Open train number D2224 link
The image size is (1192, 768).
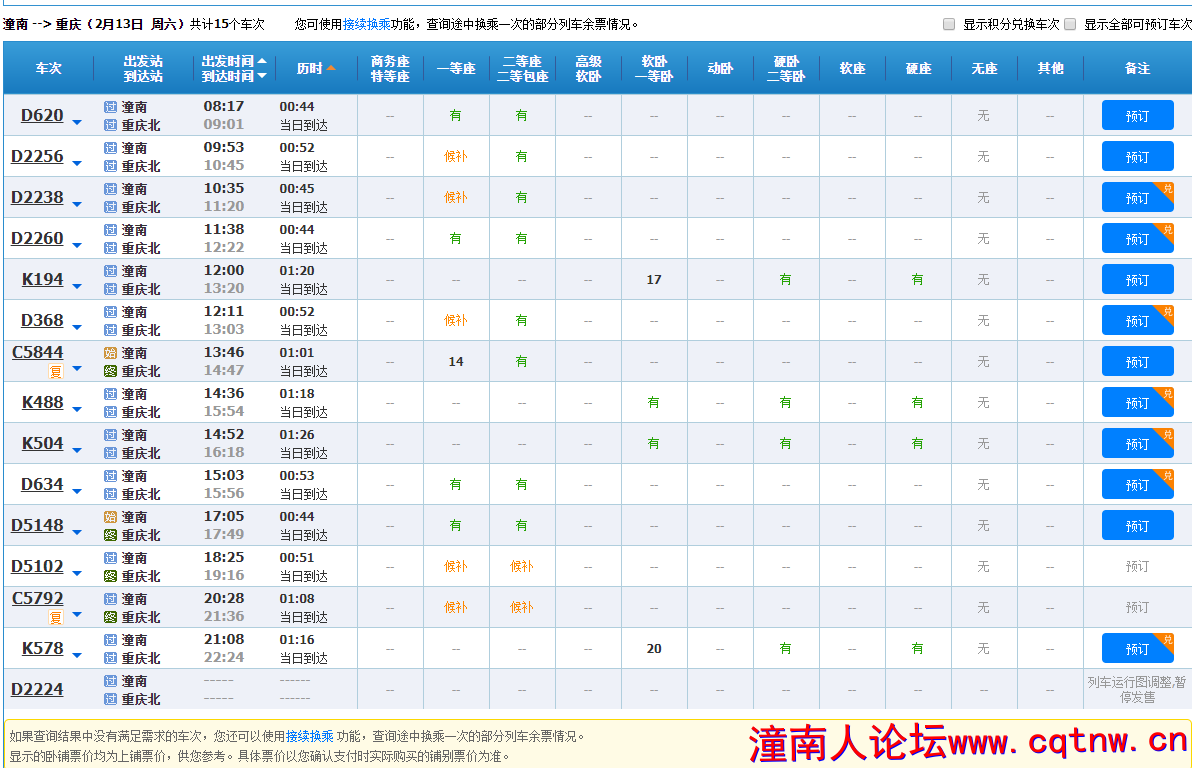pyautogui.click(x=37, y=690)
